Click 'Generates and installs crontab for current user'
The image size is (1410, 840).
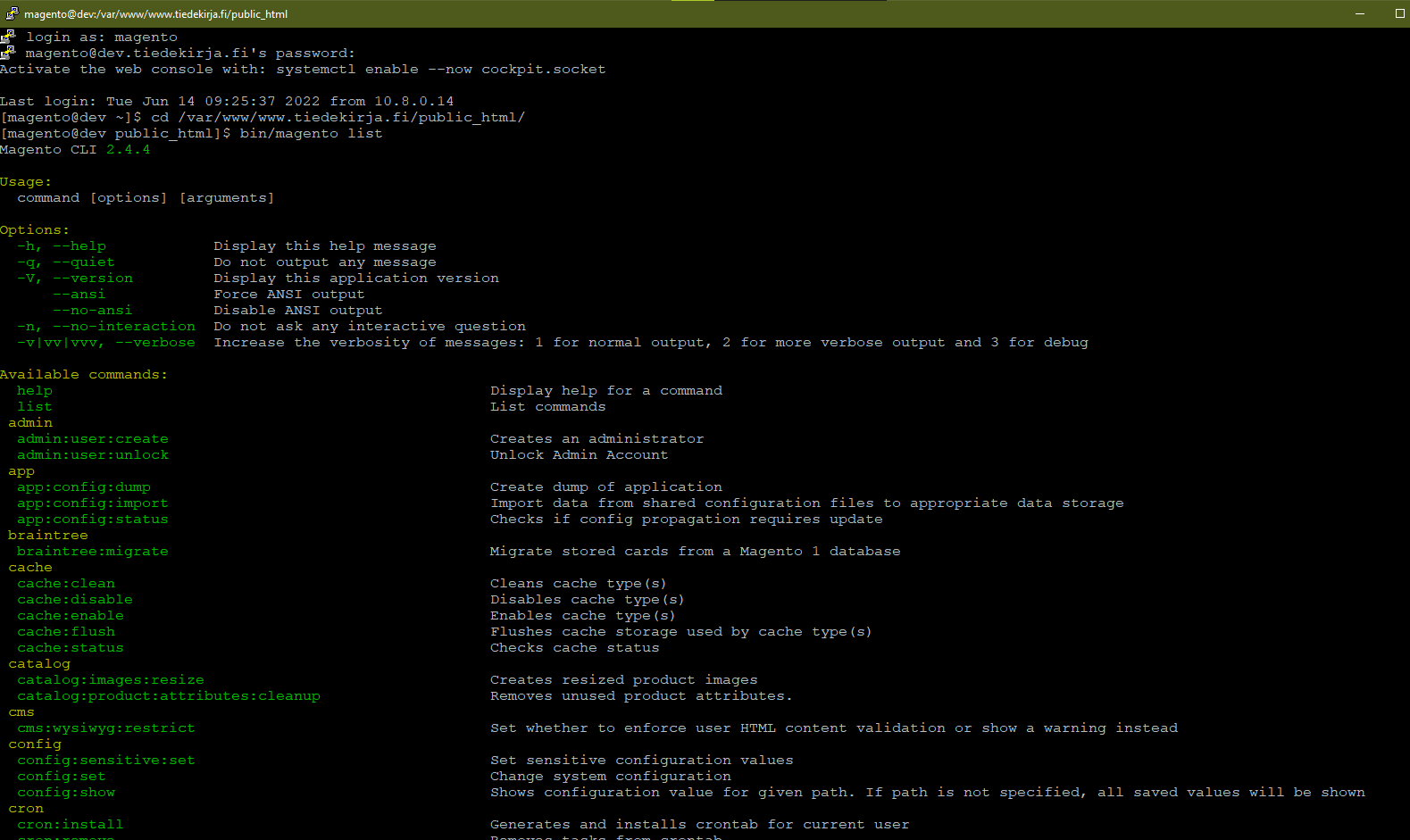click(x=699, y=825)
